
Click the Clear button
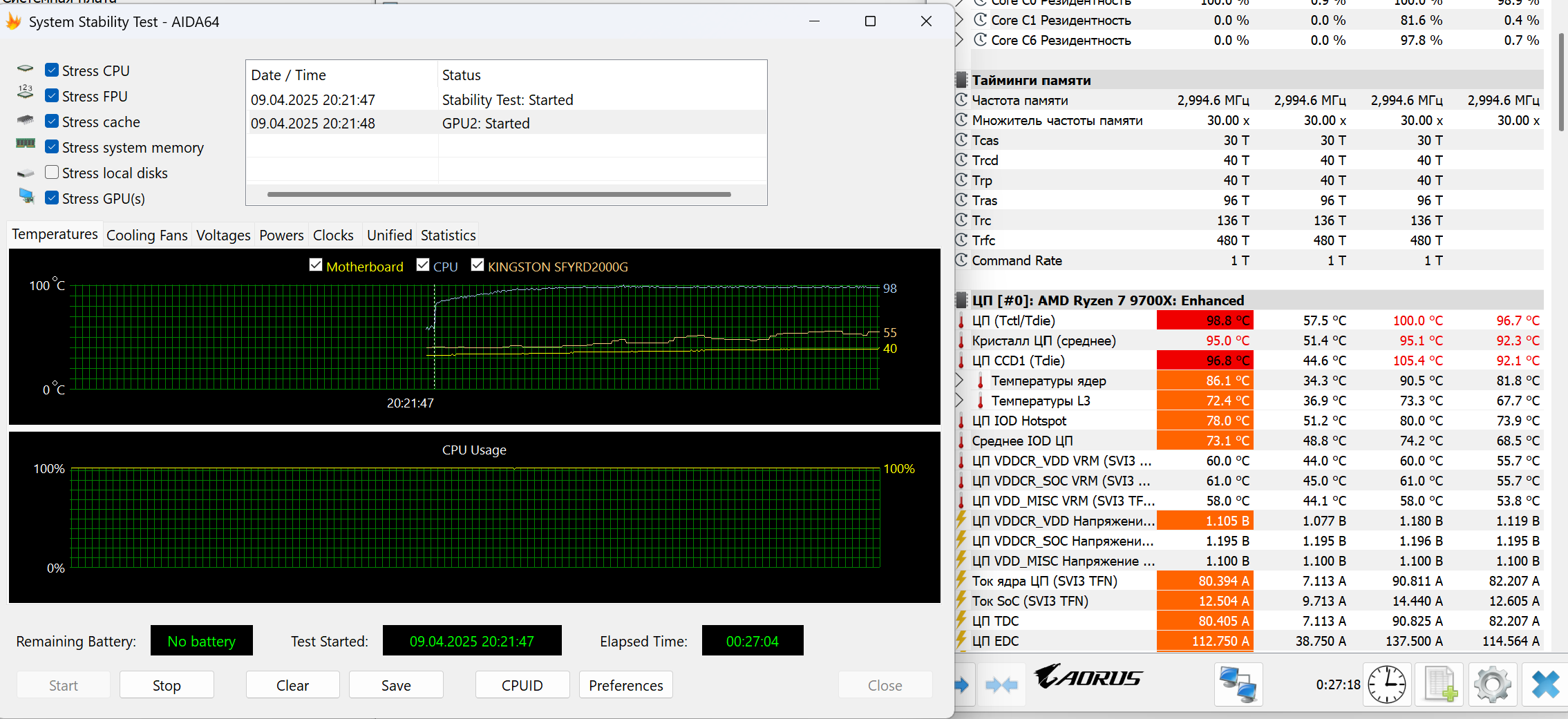[x=293, y=685]
